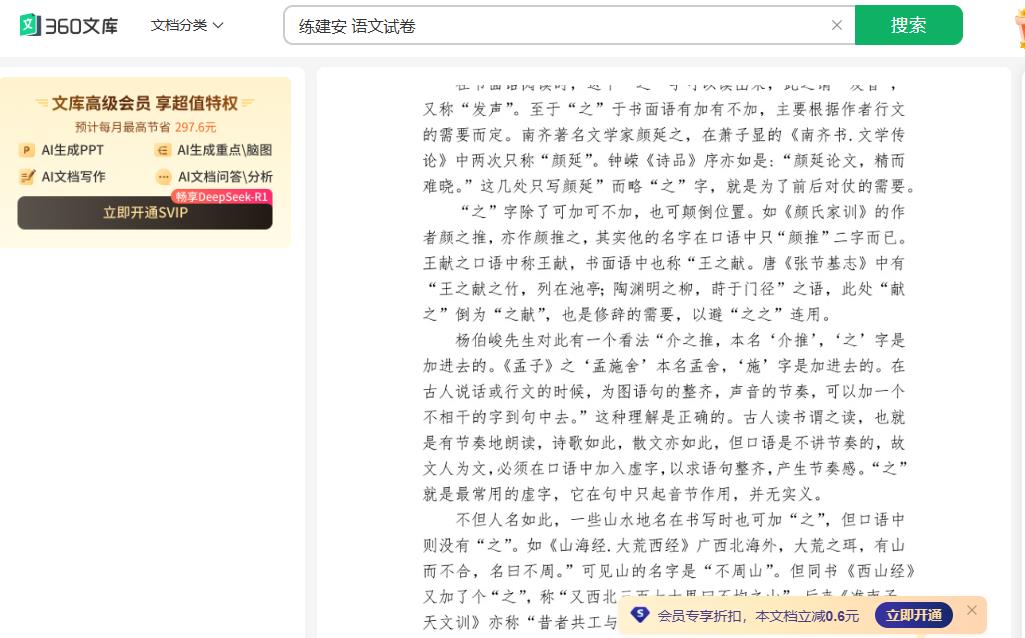Expand the 文档分类 dropdown
Viewport: 1025px width, 638px height.
(x=187, y=25)
